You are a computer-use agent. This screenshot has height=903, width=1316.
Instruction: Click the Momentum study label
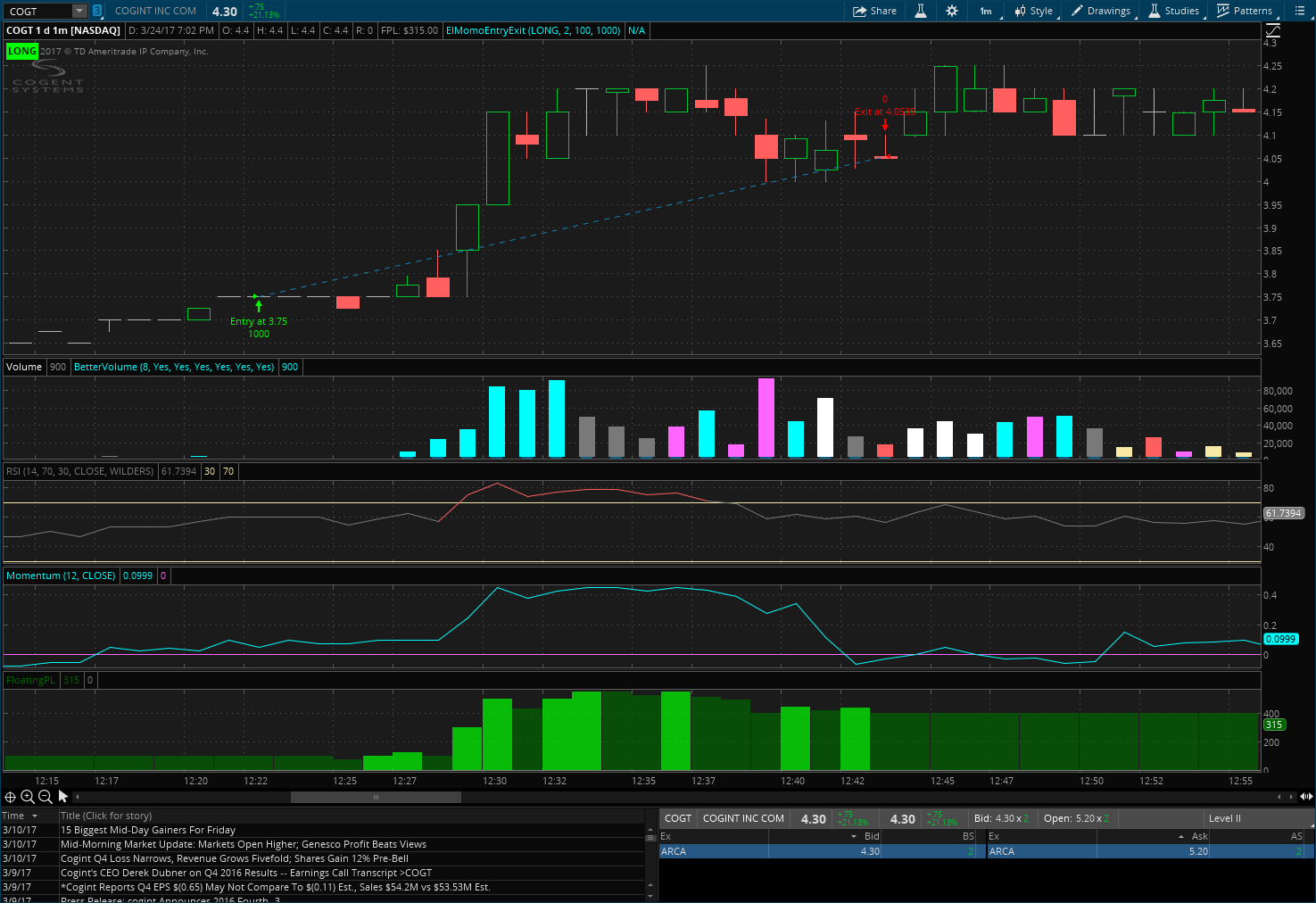pos(61,576)
